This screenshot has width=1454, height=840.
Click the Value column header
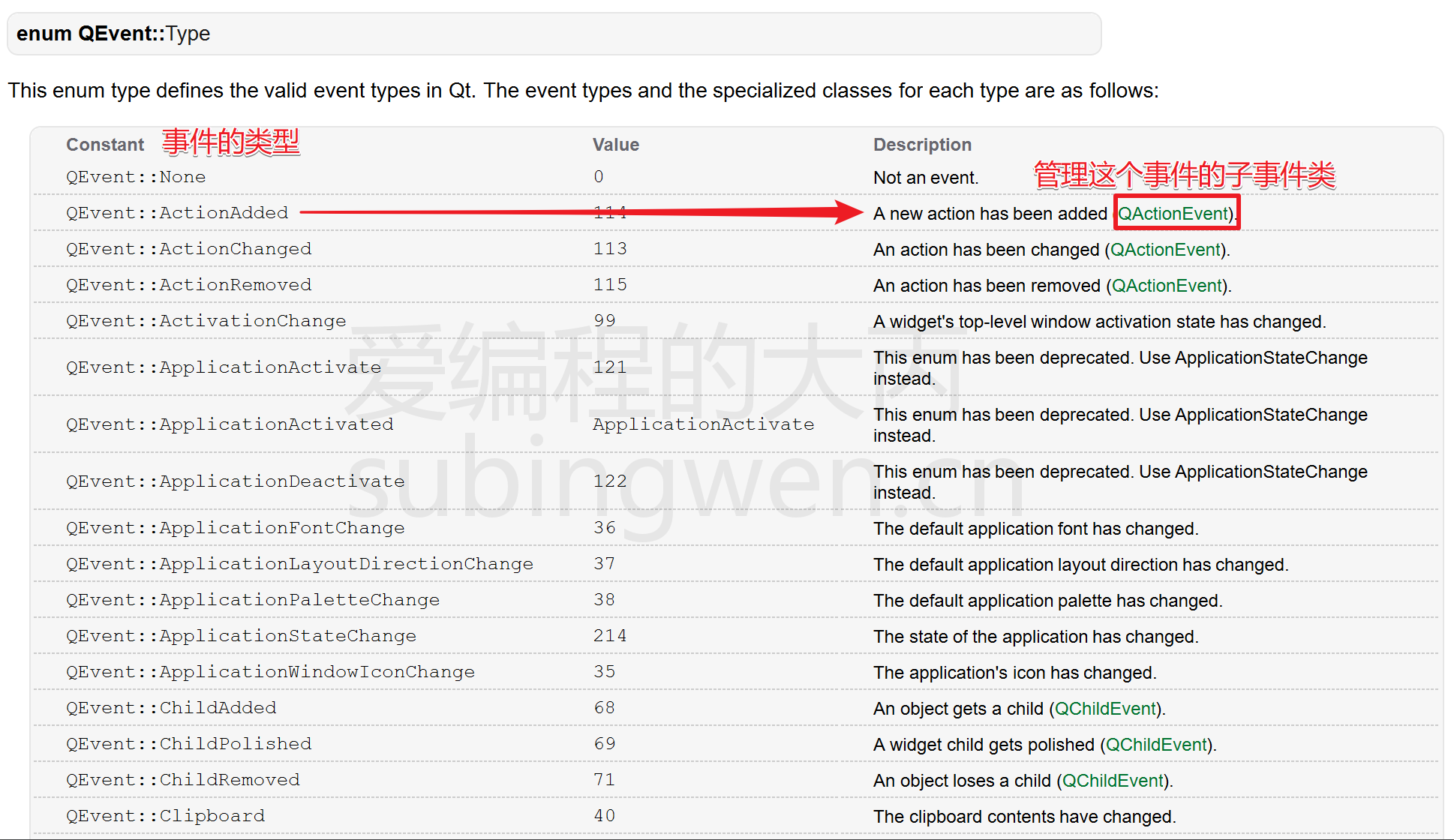(x=615, y=145)
